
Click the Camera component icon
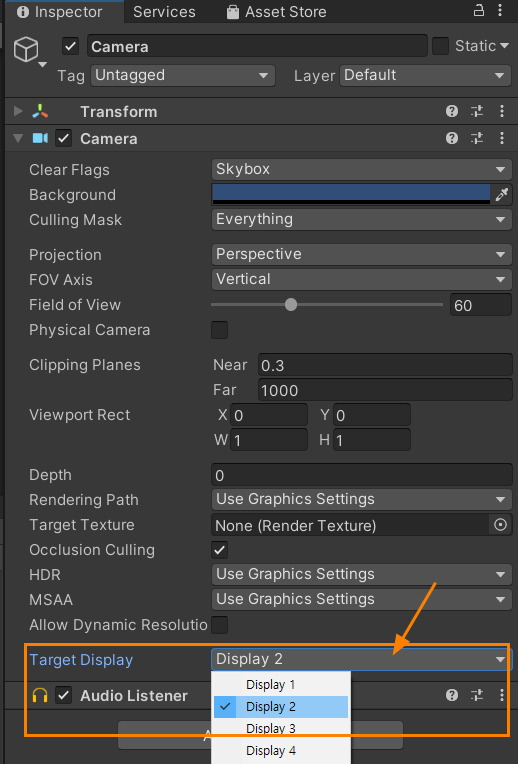click(x=40, y=138)
